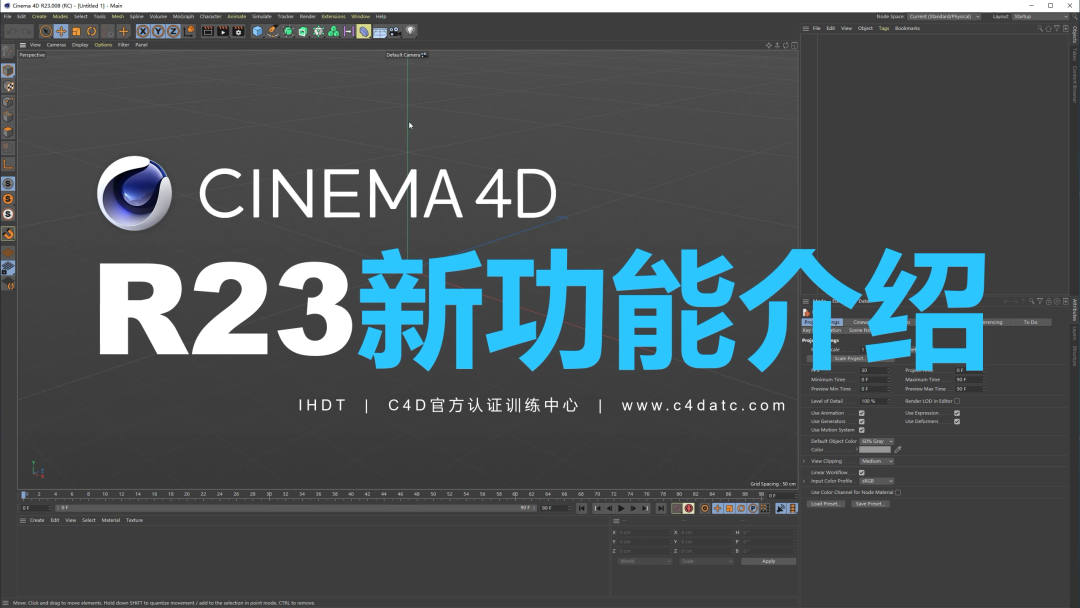Click Render View clapperboard icon
This screenshot has width=1080, height=608.
207,31
